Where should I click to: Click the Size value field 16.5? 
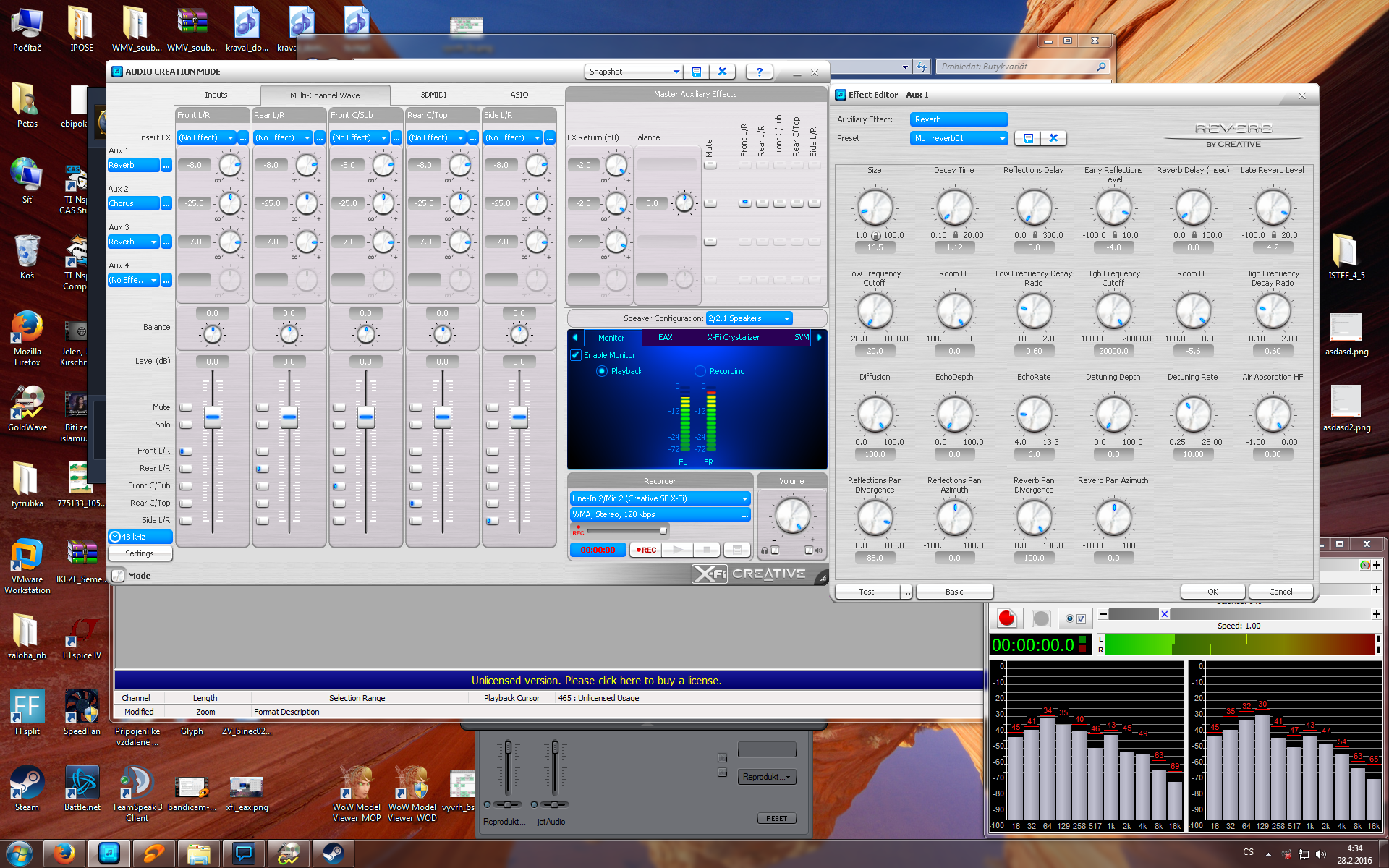(x=875, y=247)
